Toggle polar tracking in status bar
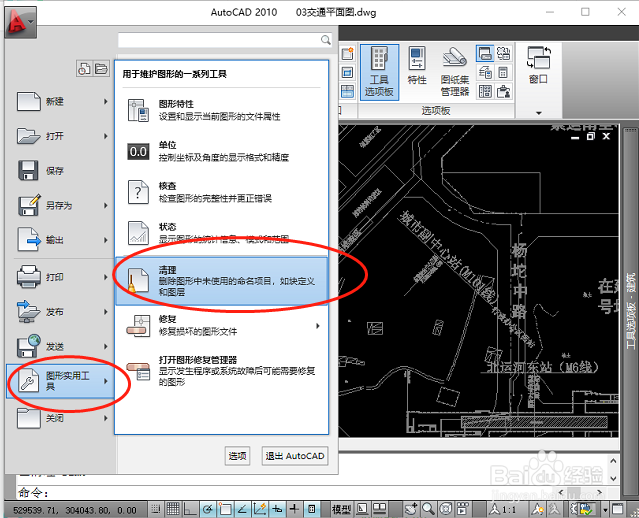Screen dimensions: 639x518 (x=208, y=509)
